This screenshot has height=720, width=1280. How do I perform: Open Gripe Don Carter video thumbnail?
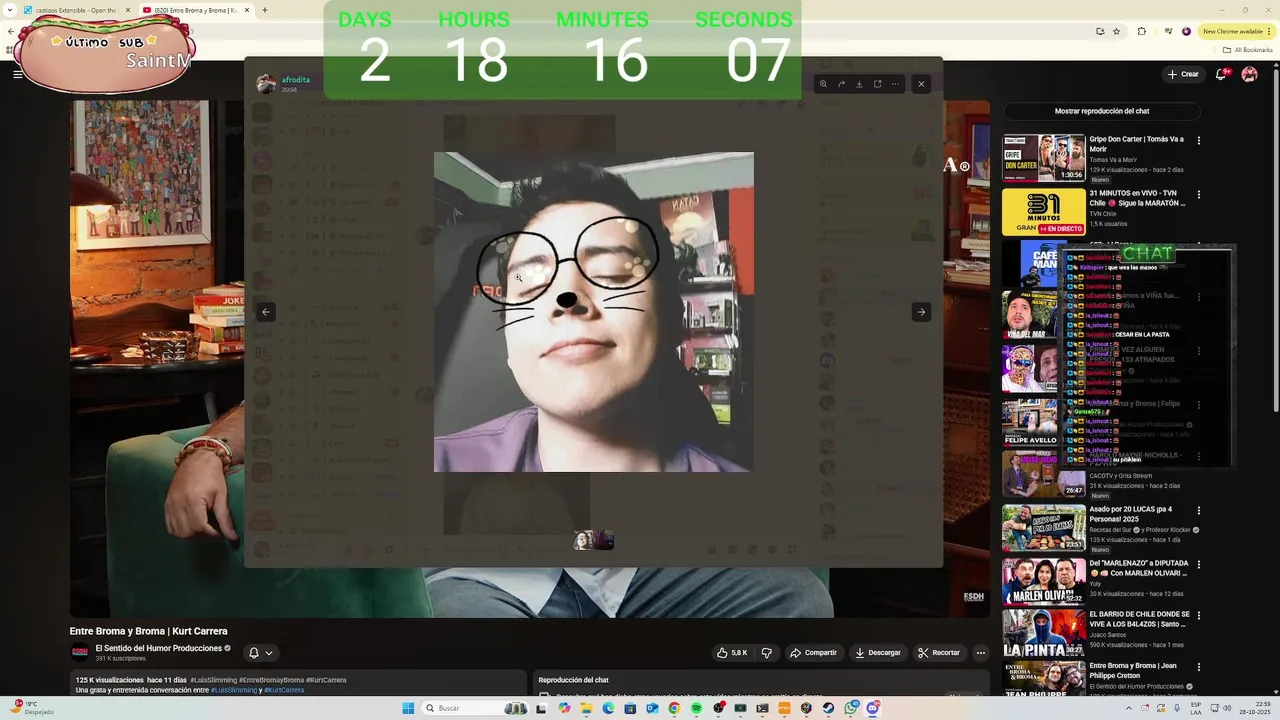[x=1043, y=158]
